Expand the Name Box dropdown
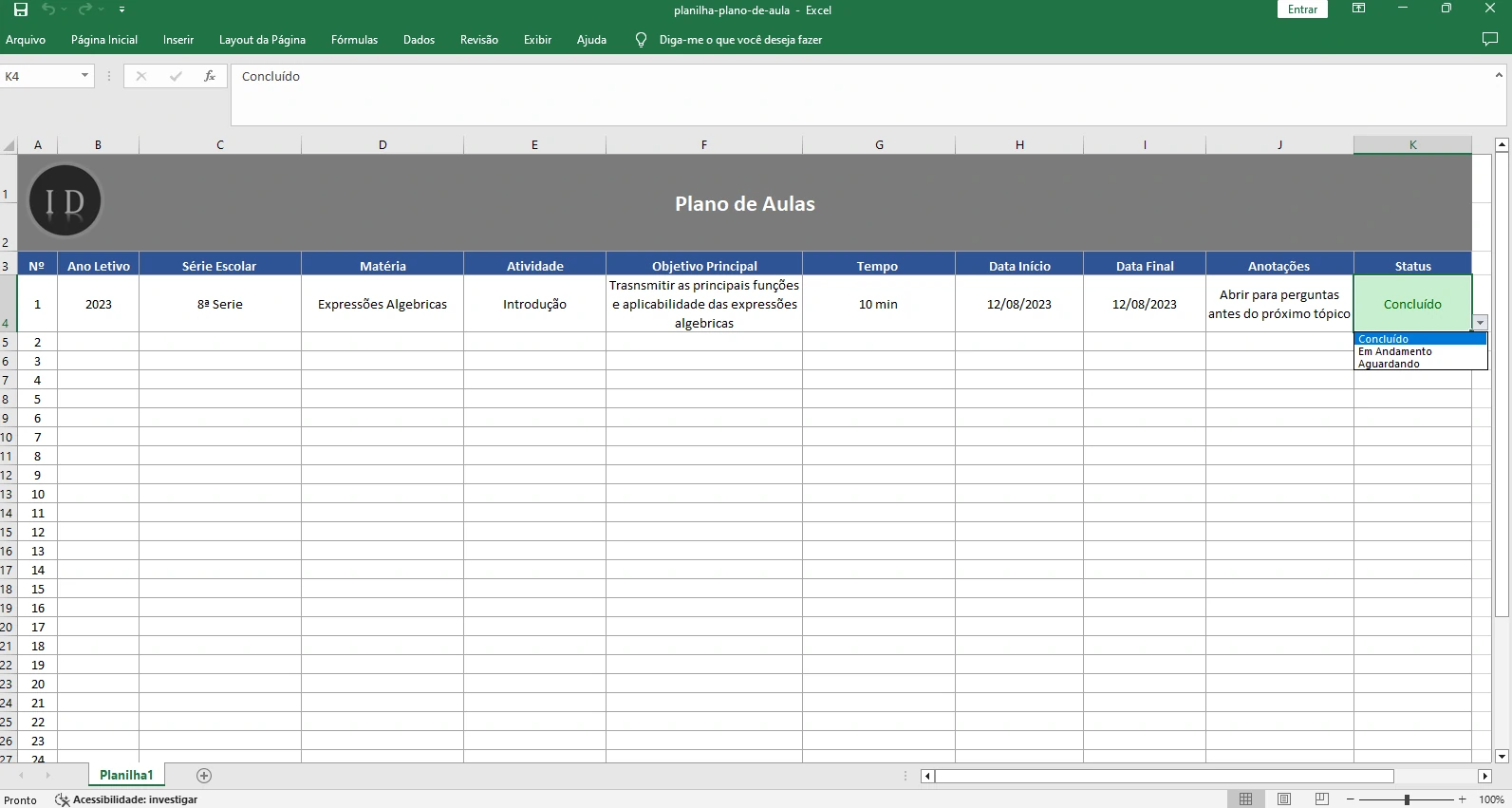Screen dimensions: 1512x808 pyautogui.click(x=84, y=76)
